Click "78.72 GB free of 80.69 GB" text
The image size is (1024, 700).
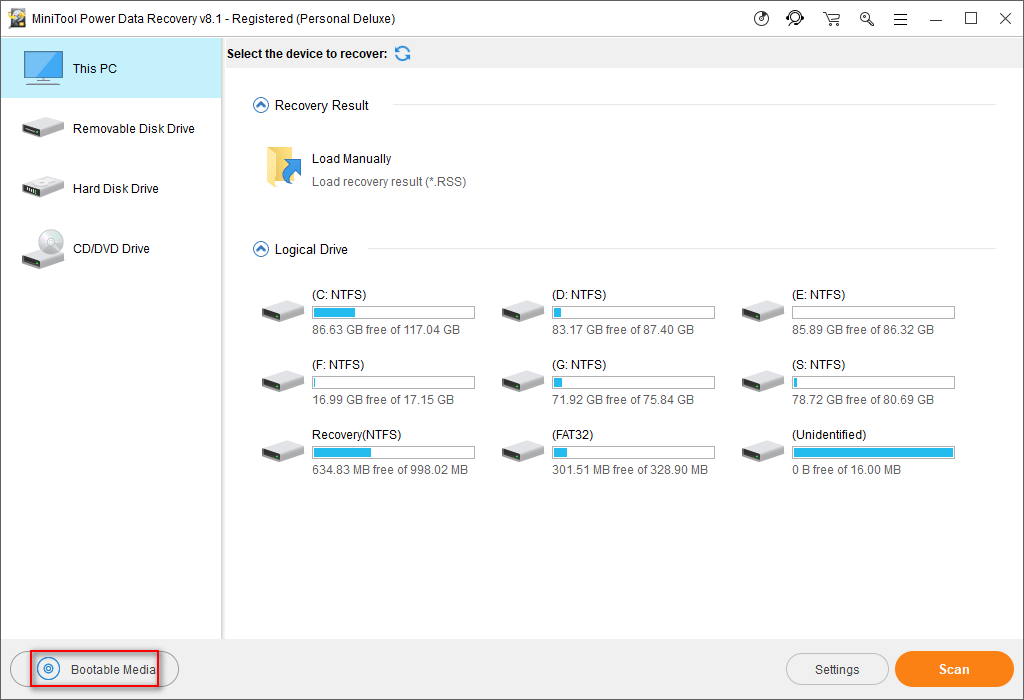click(863, 400)
